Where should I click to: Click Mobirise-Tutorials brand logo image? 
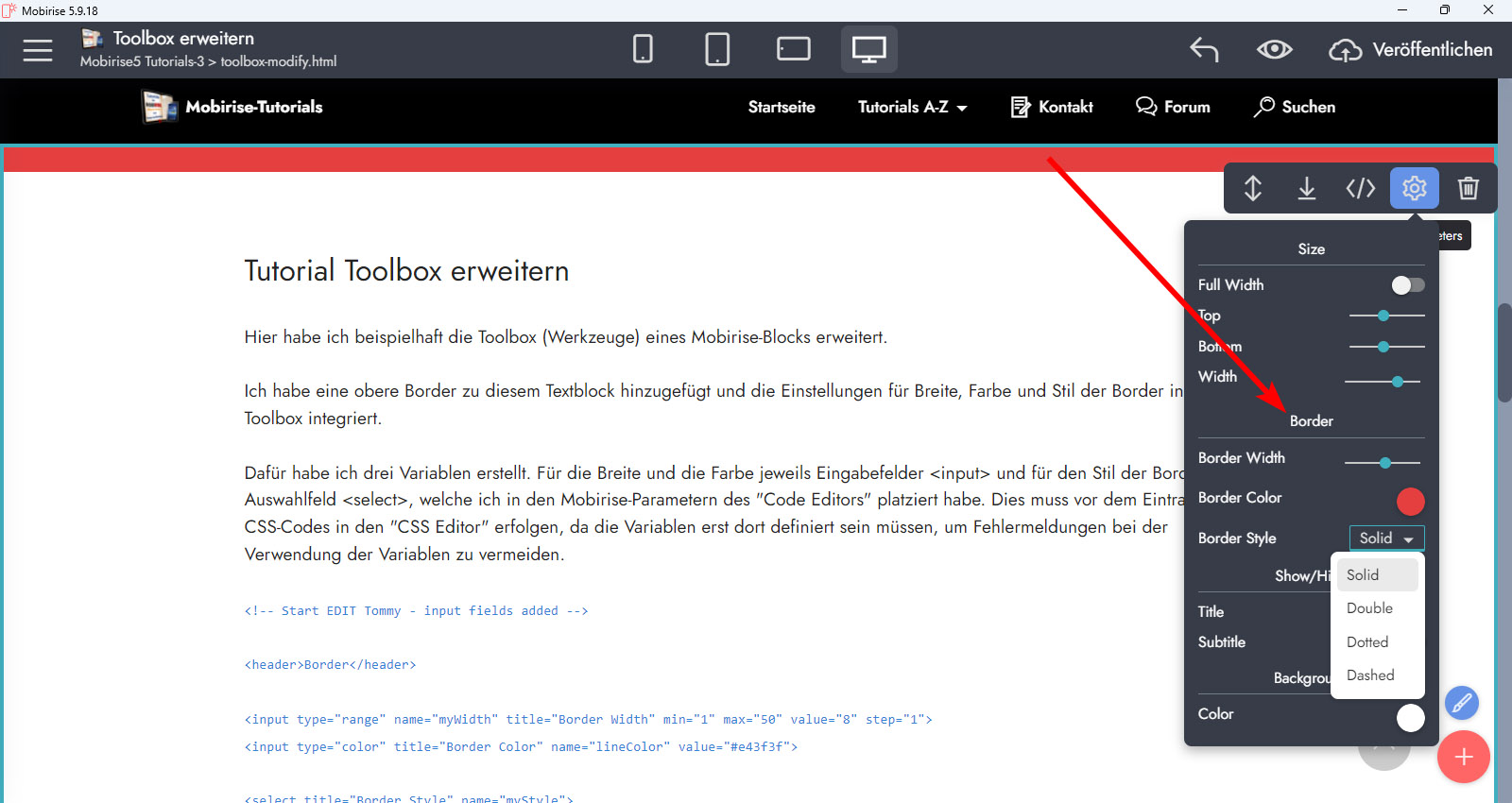[160, 107]
